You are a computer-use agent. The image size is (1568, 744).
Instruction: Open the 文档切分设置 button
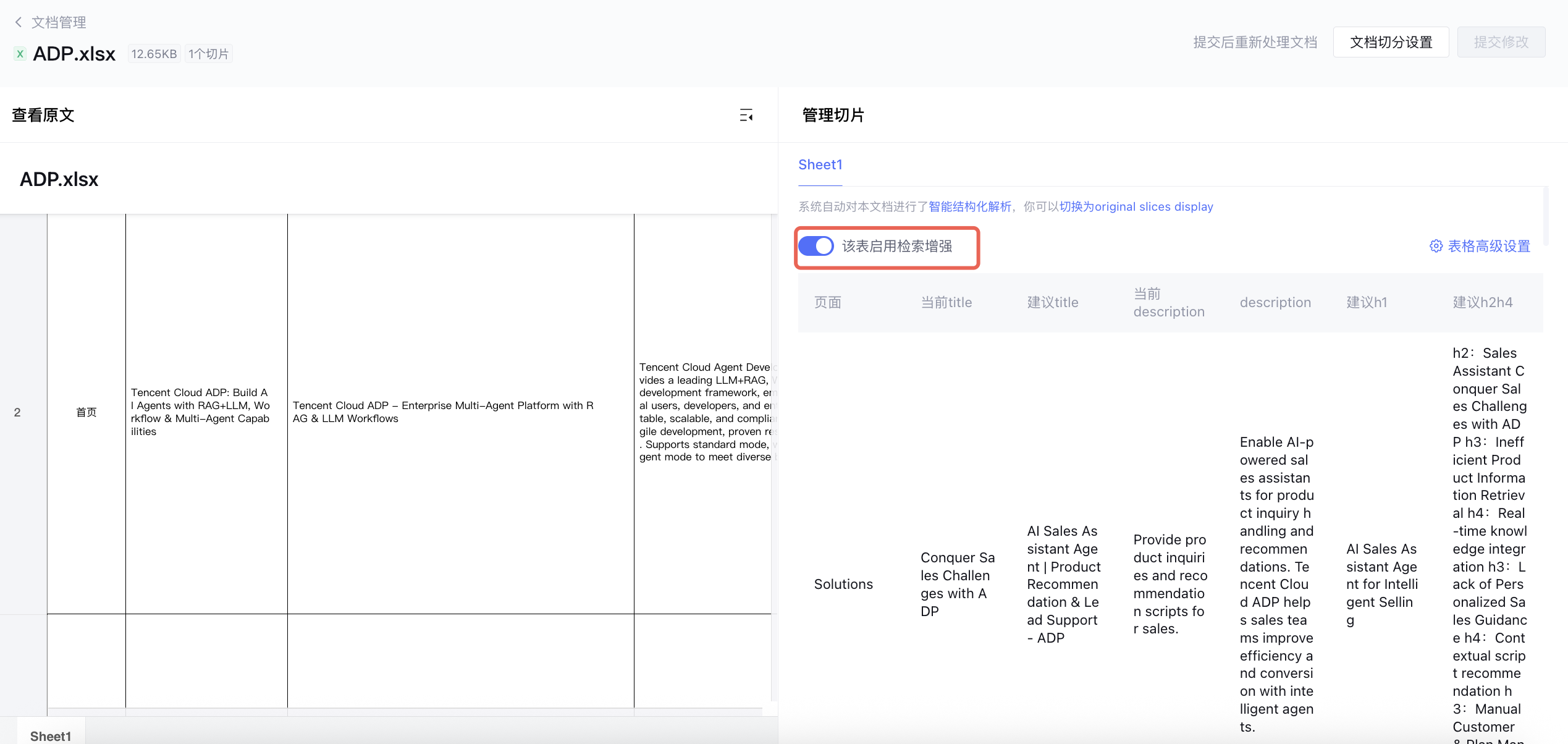point(1391,42)
